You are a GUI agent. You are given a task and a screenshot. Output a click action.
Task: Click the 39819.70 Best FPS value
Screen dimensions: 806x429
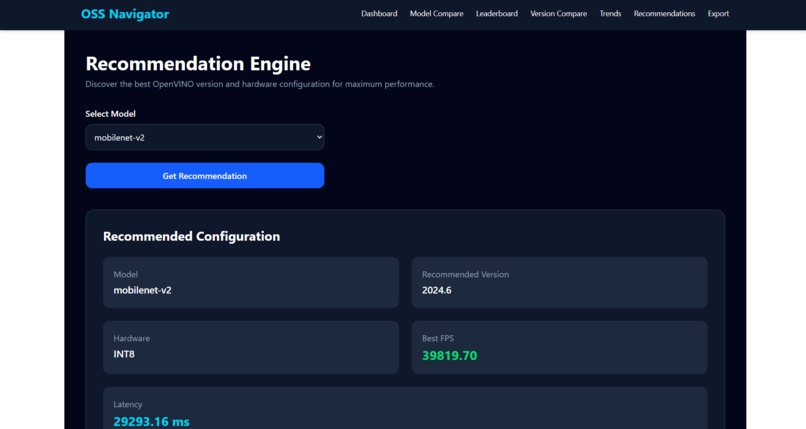click(x=449, y=356)
